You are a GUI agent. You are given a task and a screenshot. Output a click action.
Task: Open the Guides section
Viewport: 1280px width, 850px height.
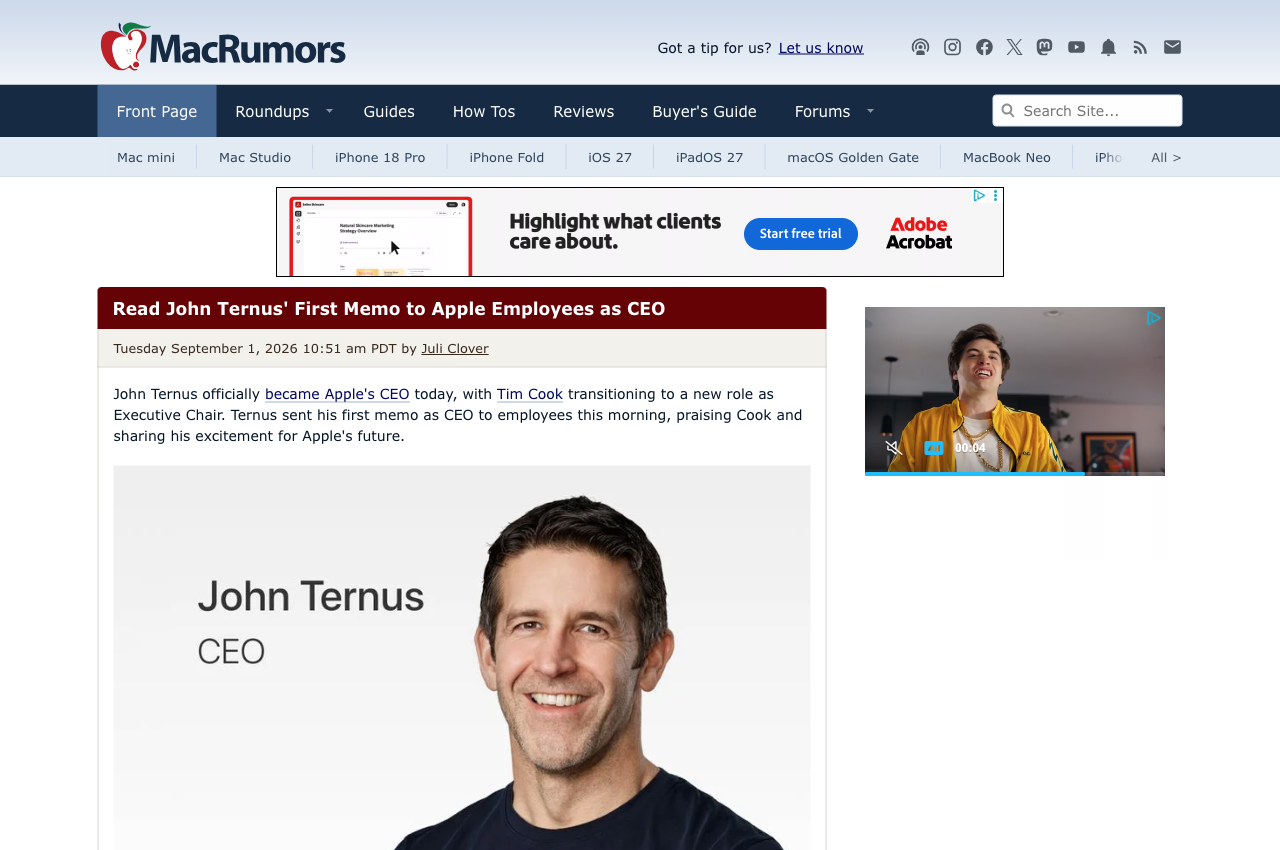(x=389, y=111)
